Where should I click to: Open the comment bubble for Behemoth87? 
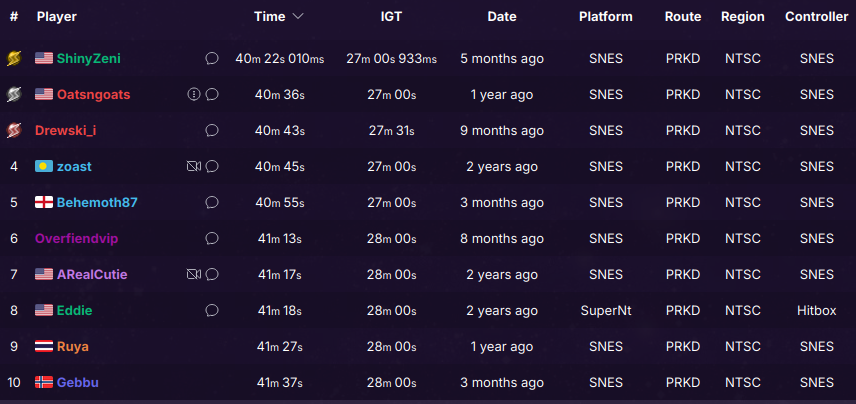[212, 203]
